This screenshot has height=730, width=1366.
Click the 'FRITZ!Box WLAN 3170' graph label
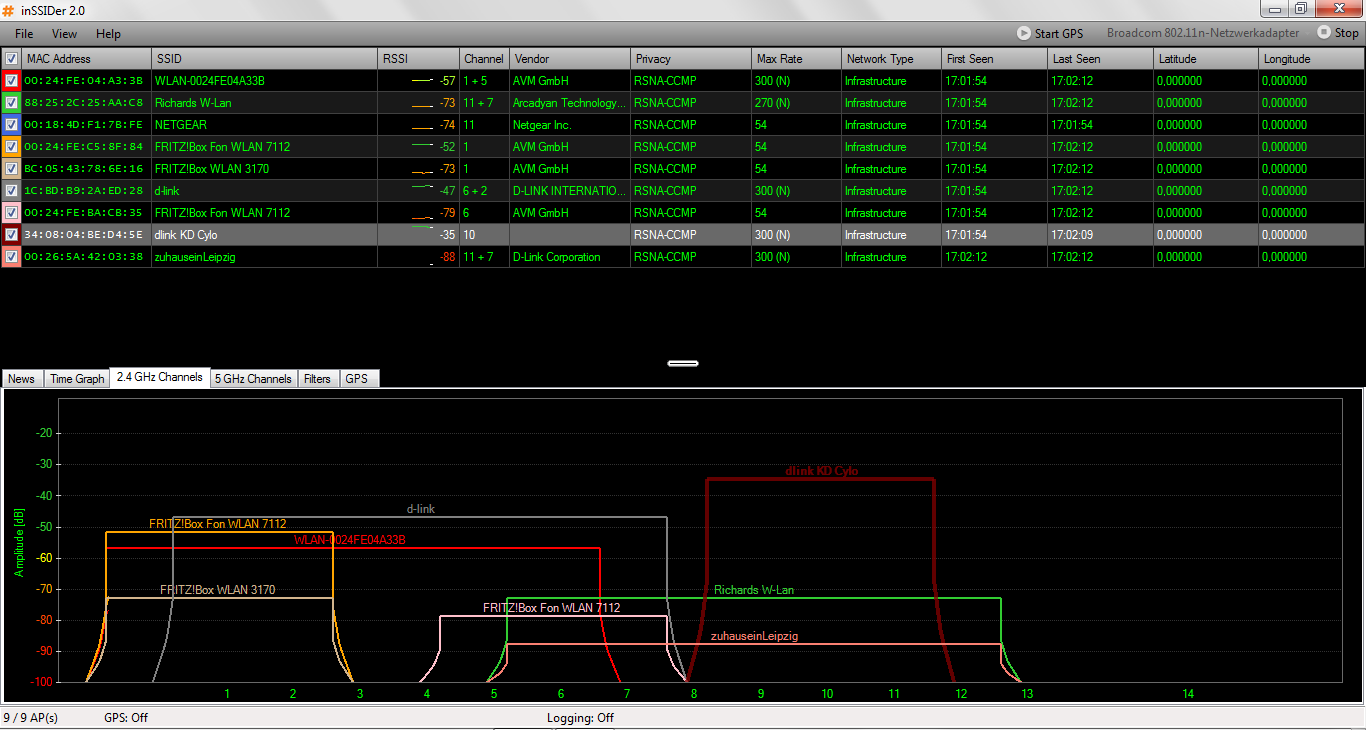pyautogui.click(x=217, y=590)
